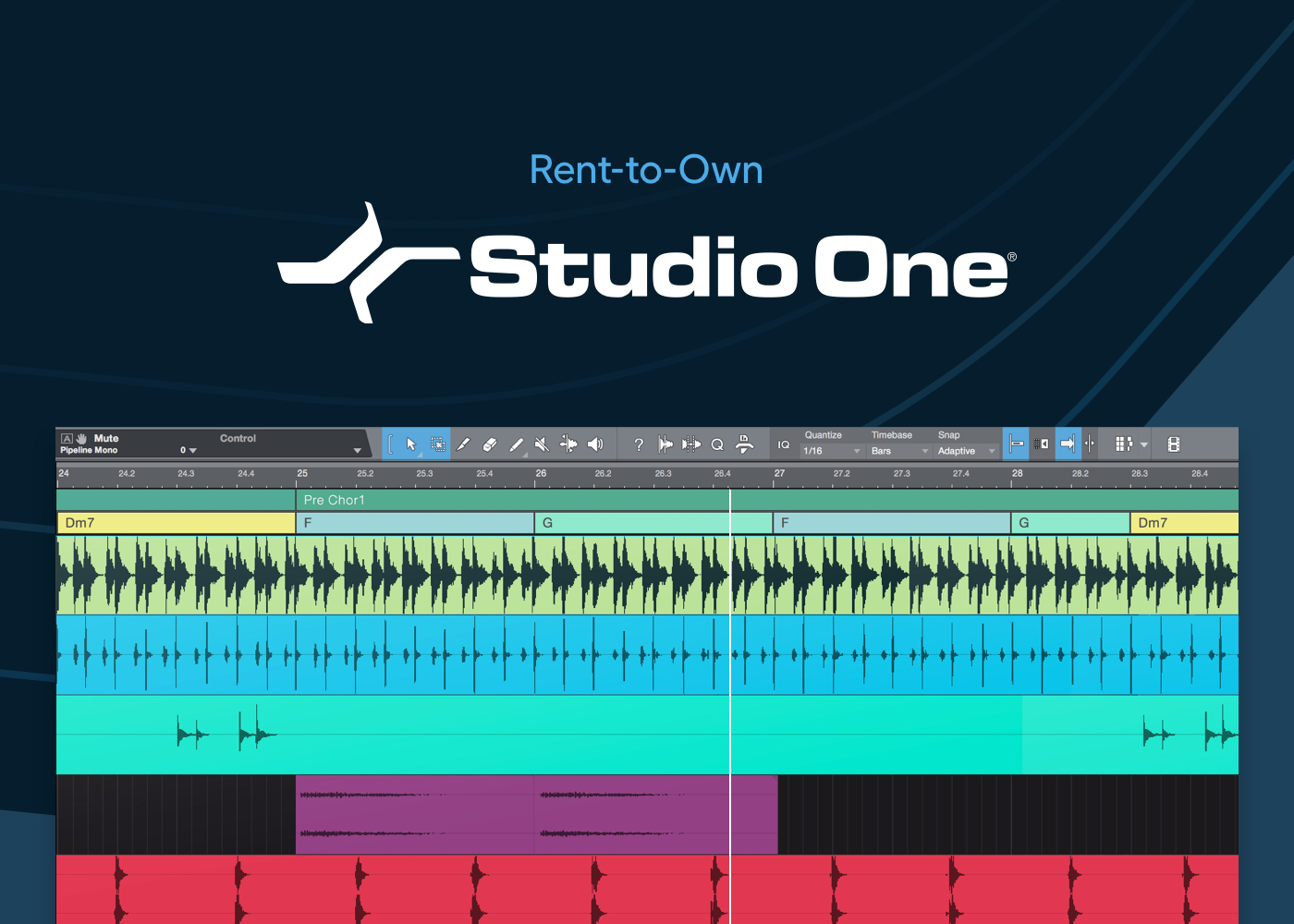The height and width of the screenshot is (924, 1294).
Task: Open the Timebase Bars dropdown
Action: [x=899, y=451]
